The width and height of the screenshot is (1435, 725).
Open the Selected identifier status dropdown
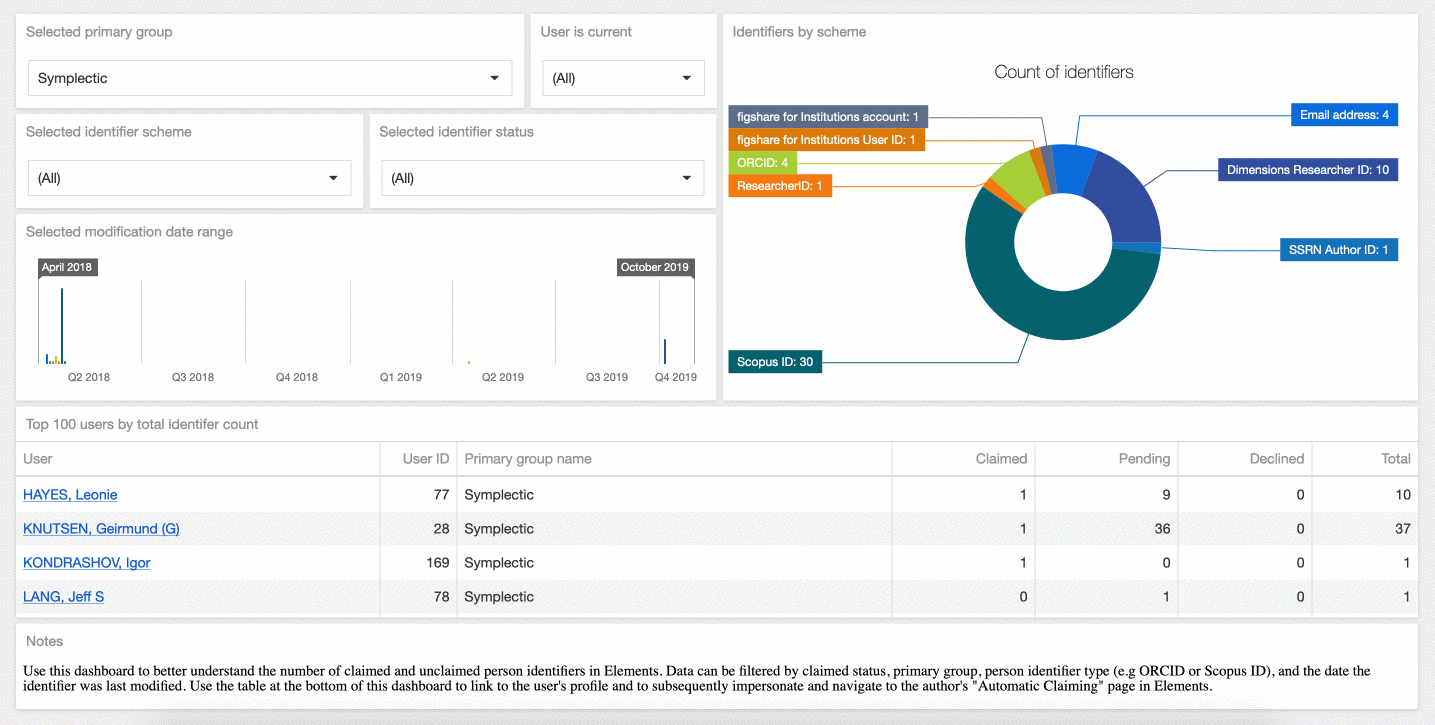pos(543,178)
